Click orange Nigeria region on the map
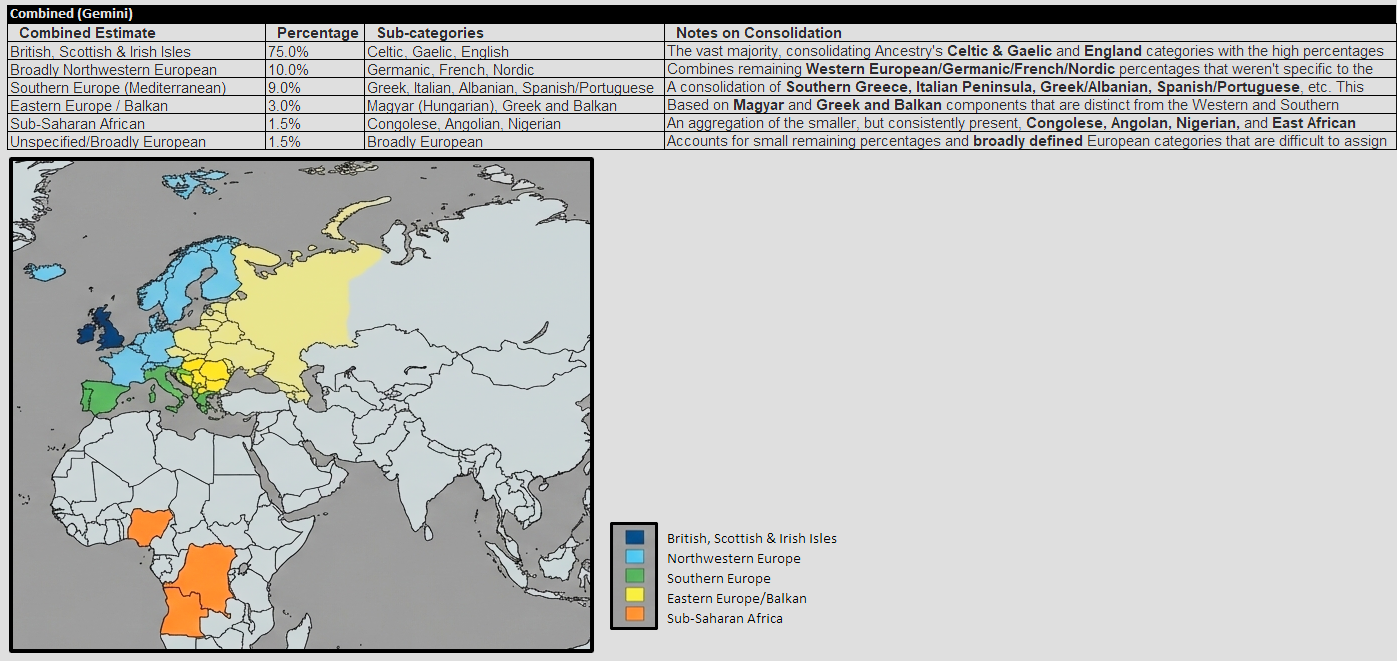Viewport: 1397px width, 661px height. (x=149, y=524)
